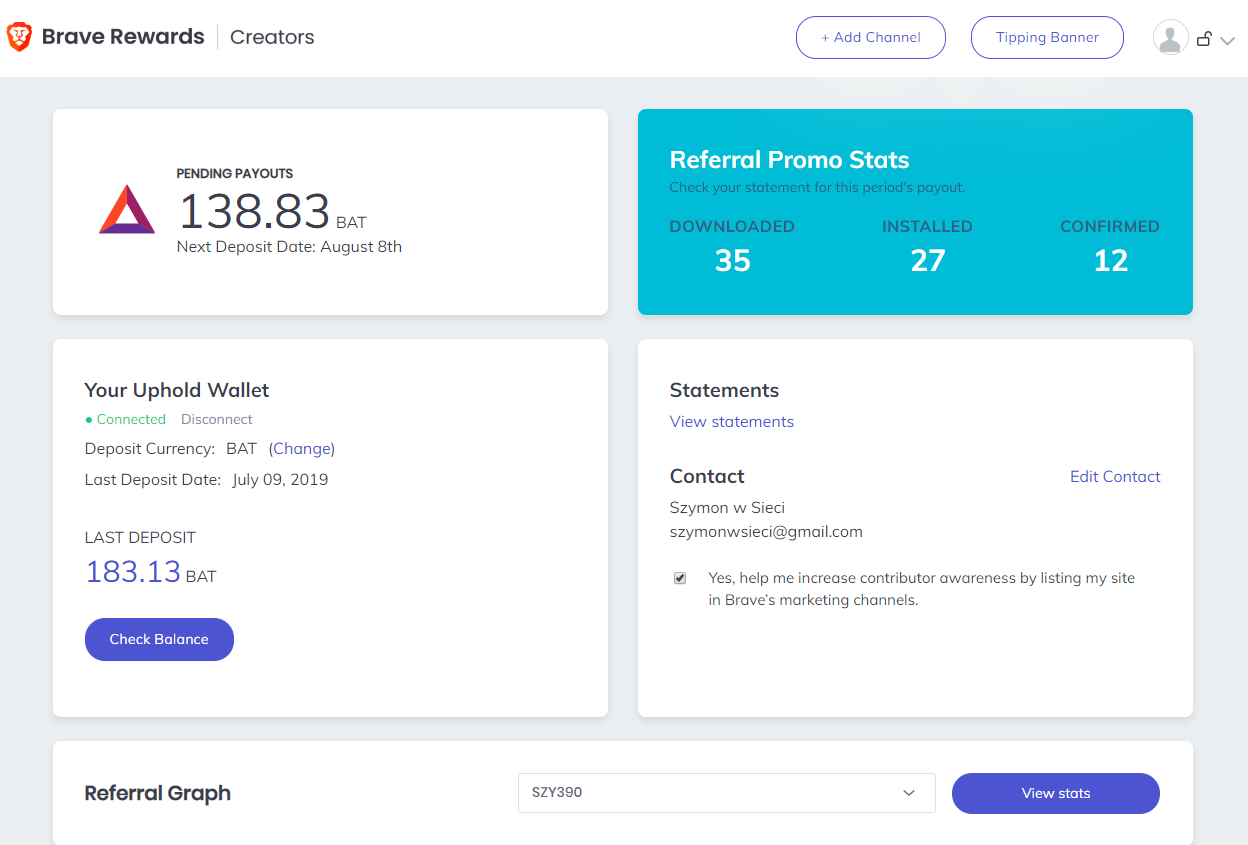Disconnect the Uphold wallet
1248x845 pixels.
pyautogui.click(x=216, y=419)
